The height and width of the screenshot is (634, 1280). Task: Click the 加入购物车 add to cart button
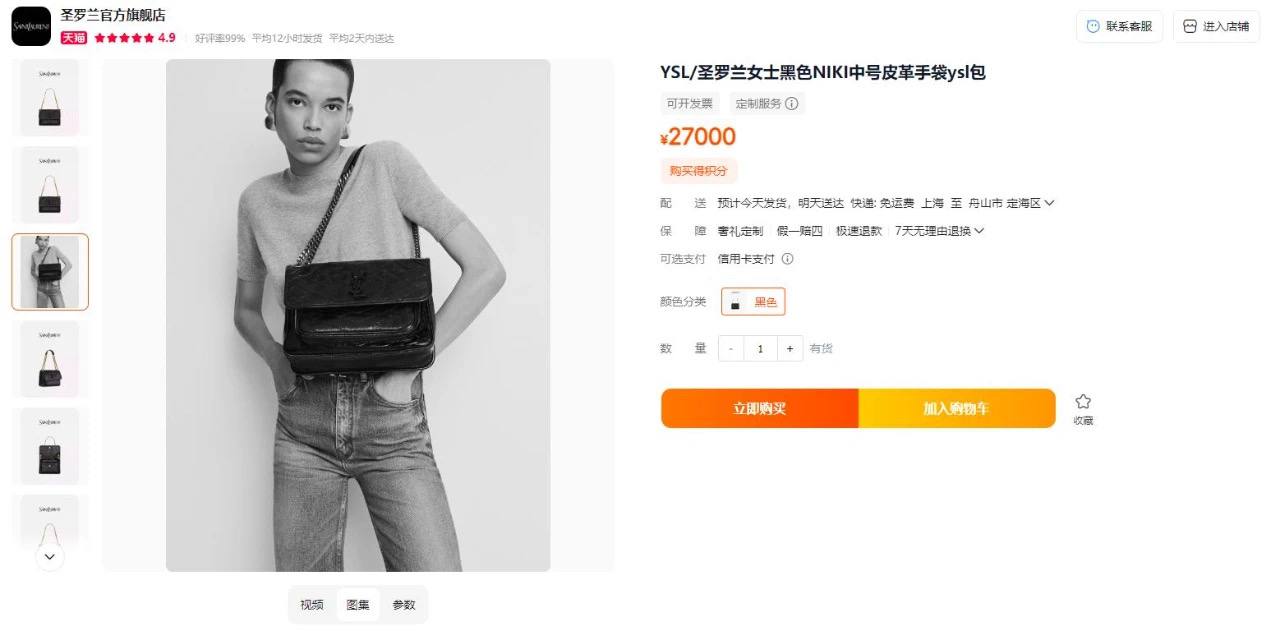coord(957,408)
